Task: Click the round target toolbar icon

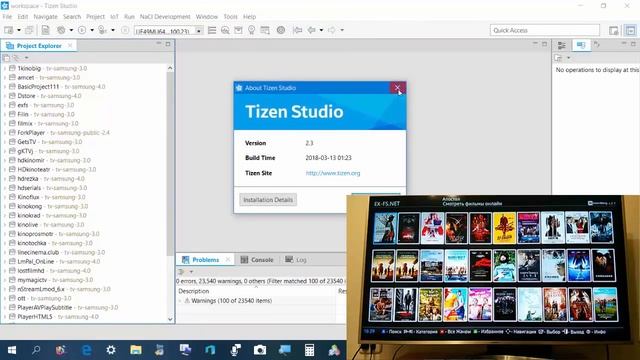Action: pos(281,30)
